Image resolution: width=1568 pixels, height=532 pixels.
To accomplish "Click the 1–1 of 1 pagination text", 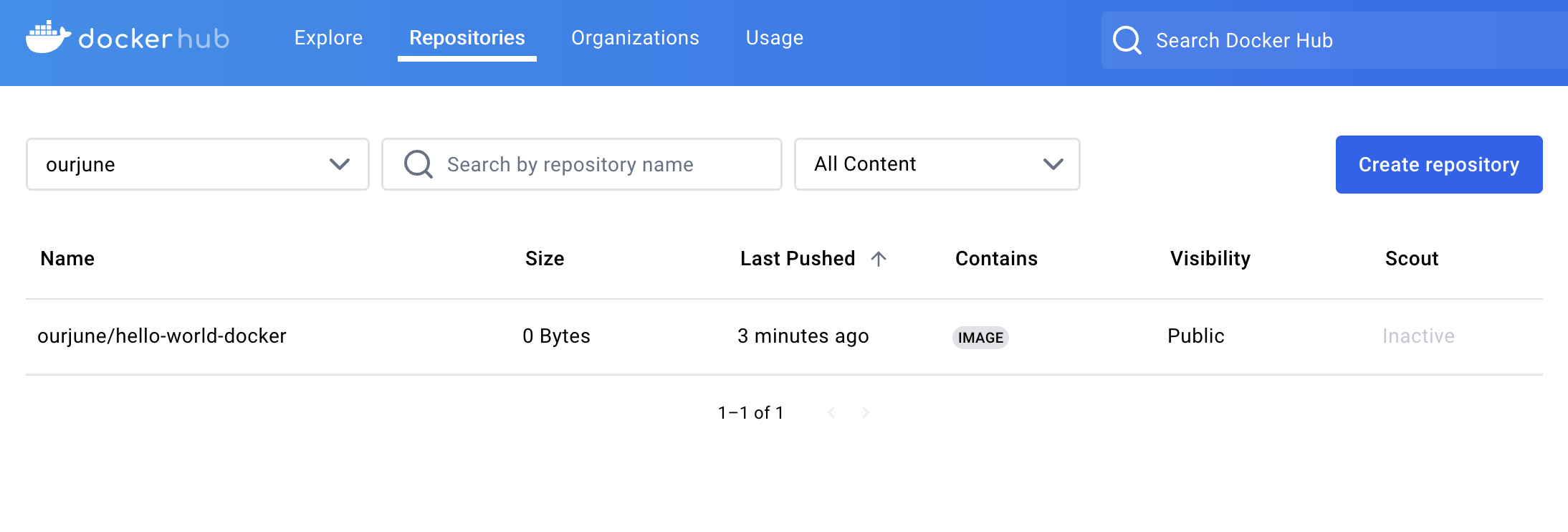I will click(751, 412).
